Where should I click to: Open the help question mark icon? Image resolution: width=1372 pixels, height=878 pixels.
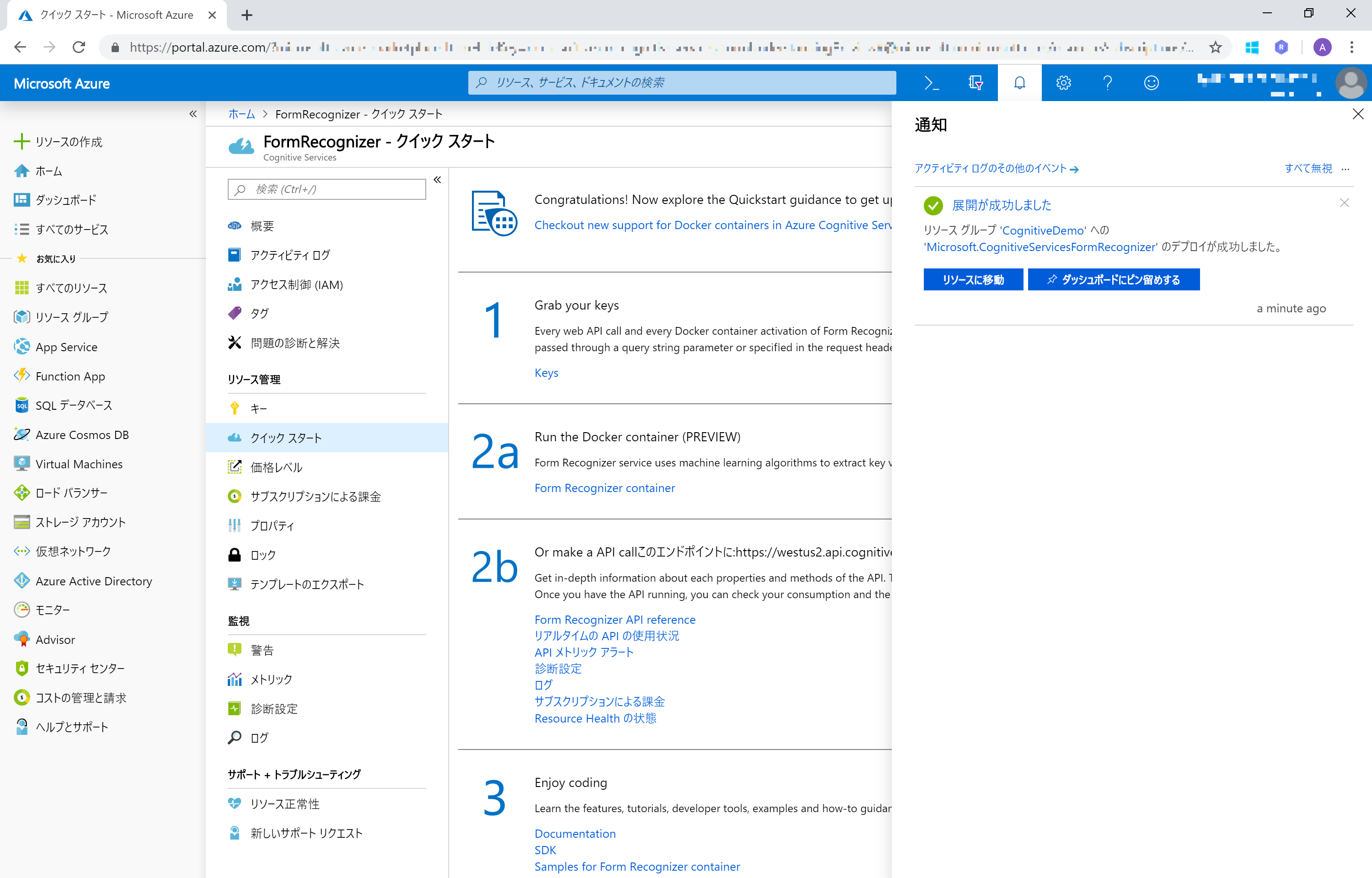[1107, 83]
